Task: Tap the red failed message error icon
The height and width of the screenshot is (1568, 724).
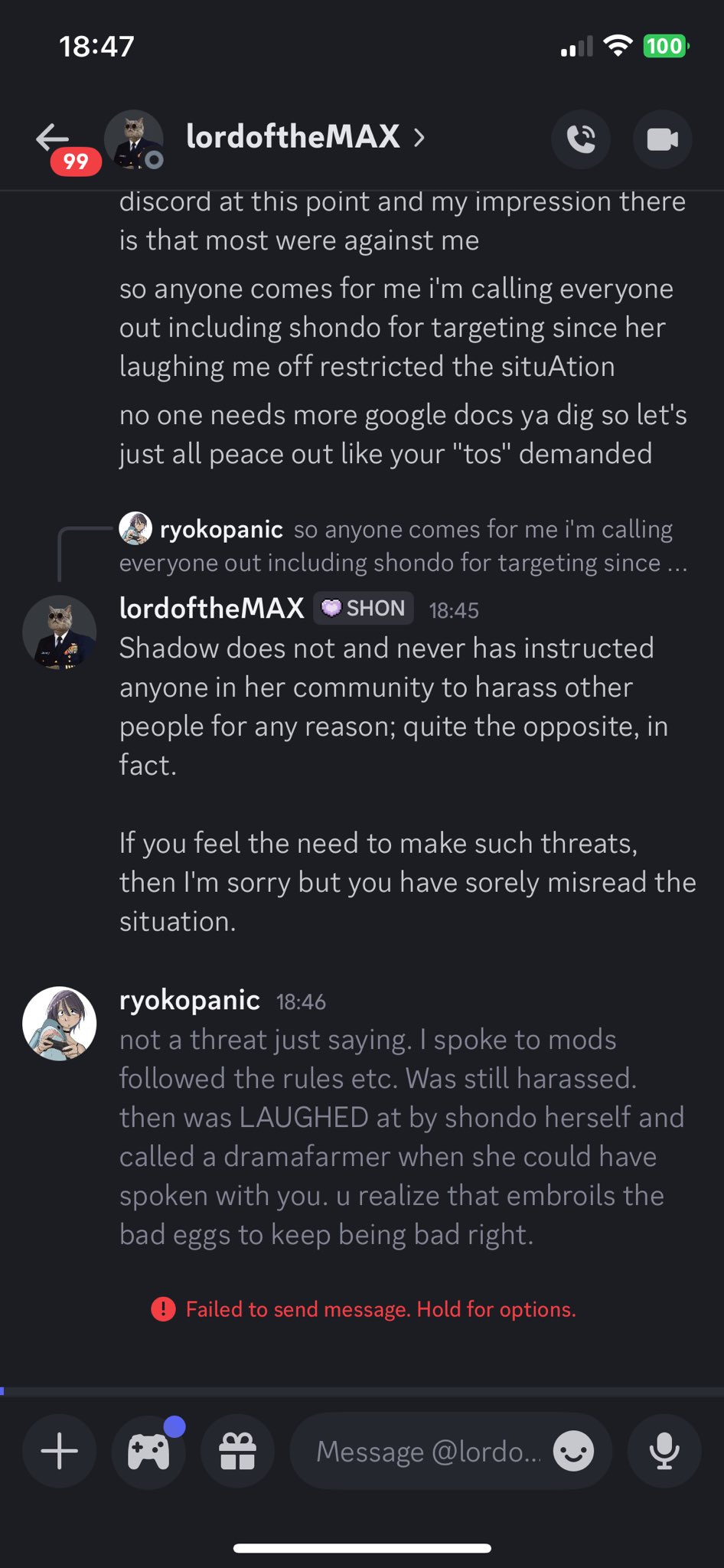Action: coord(163,1309)
